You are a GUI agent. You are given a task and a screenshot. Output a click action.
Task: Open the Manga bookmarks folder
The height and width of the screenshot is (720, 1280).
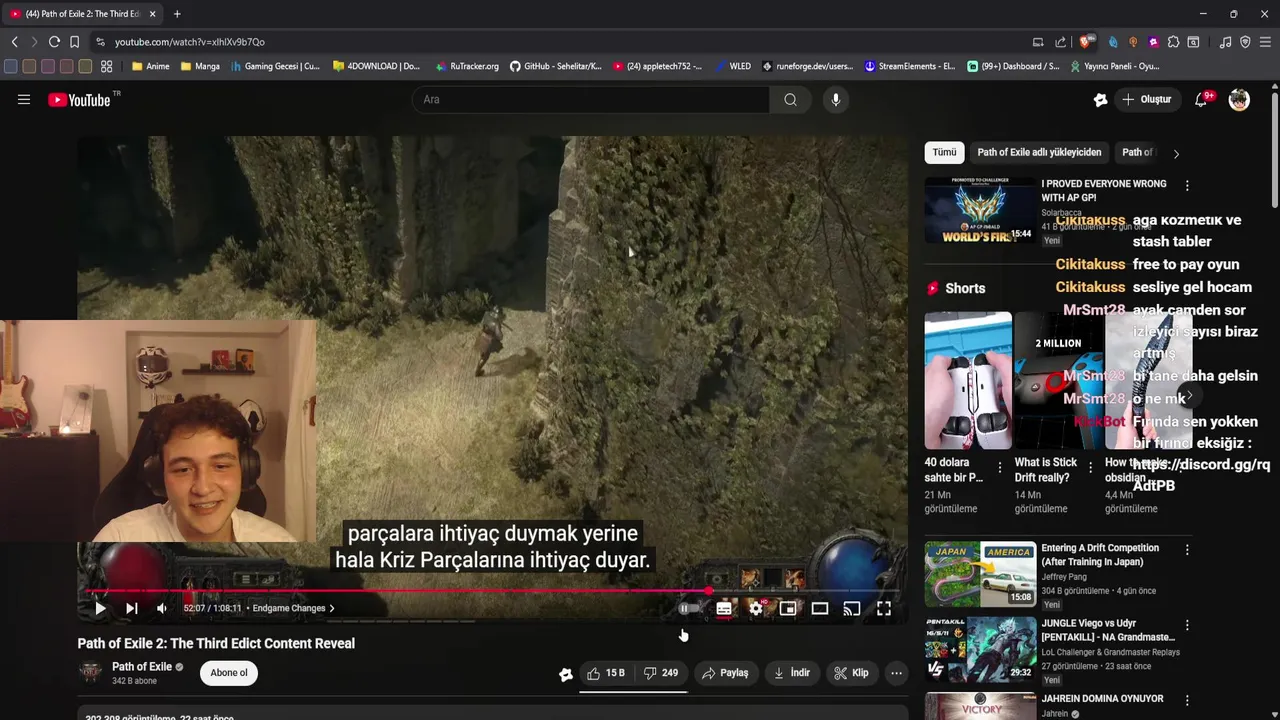(x=200, y=66)
